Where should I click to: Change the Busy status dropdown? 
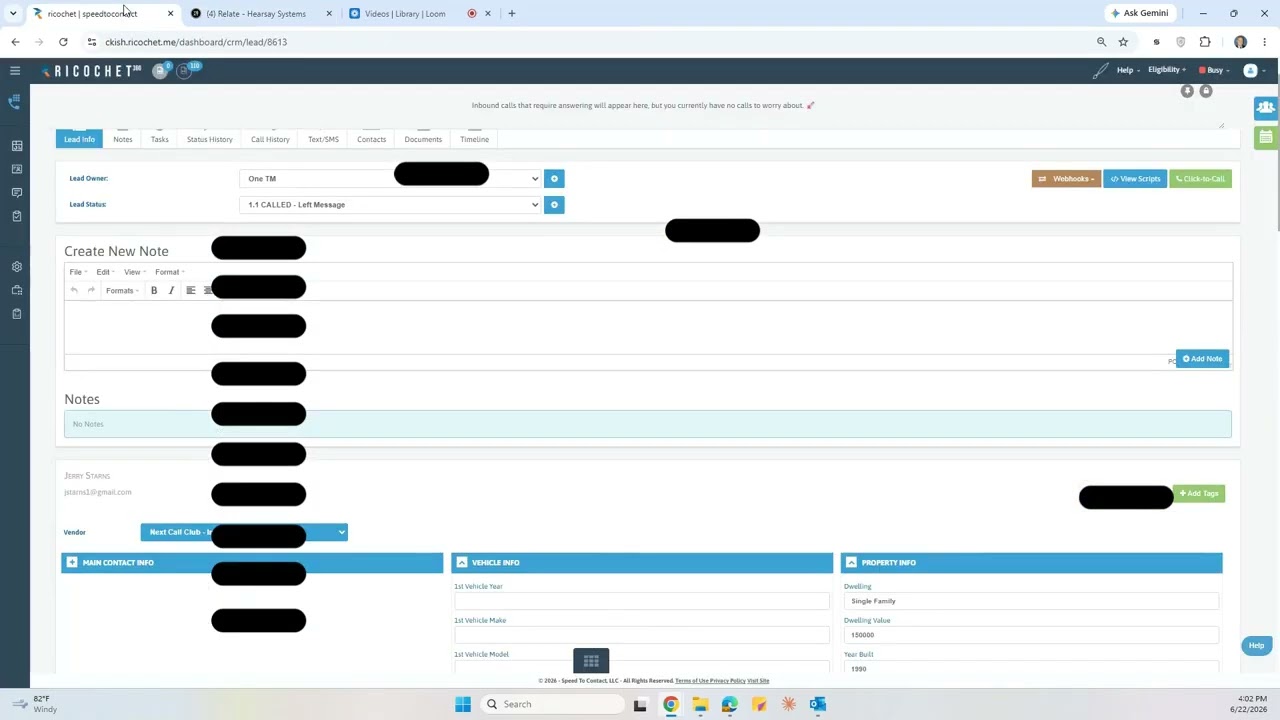point(1214,70)
